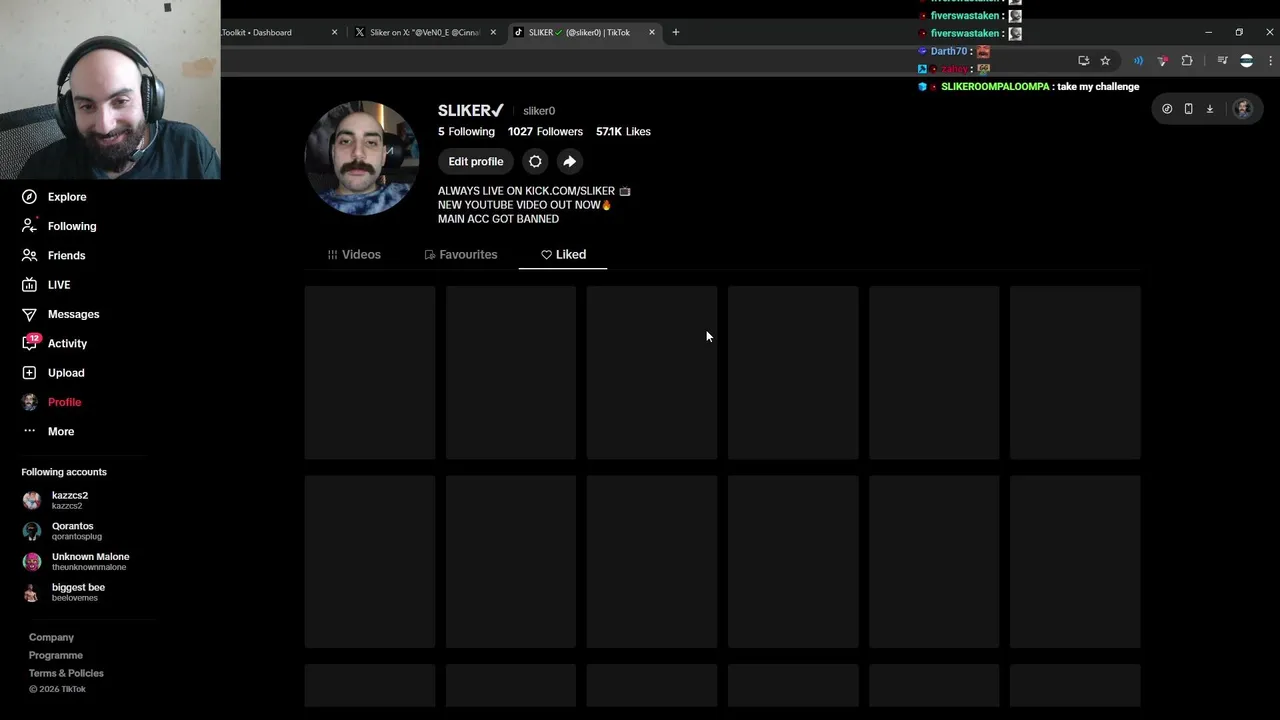Viewport: 1280px width, 720px height.
Task: Expand the More menu in sidebar
Action: 48,431
